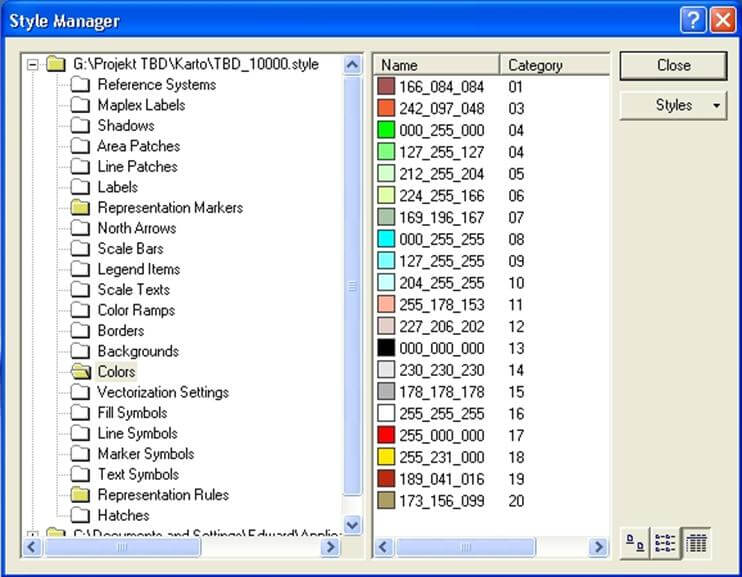Image resolution: width=742 pixels, height=577 pixels.
Task: Click the tree panel scroll down arrow
Action: [x=352, y=524]
